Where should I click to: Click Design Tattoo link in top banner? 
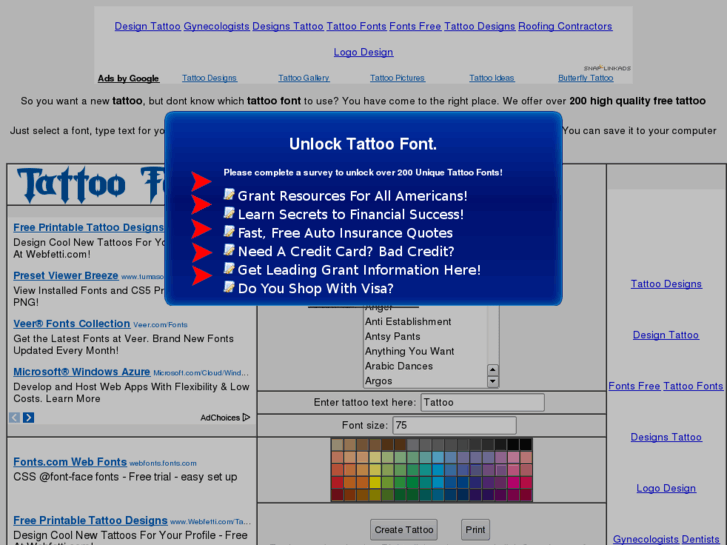point(147,26)
